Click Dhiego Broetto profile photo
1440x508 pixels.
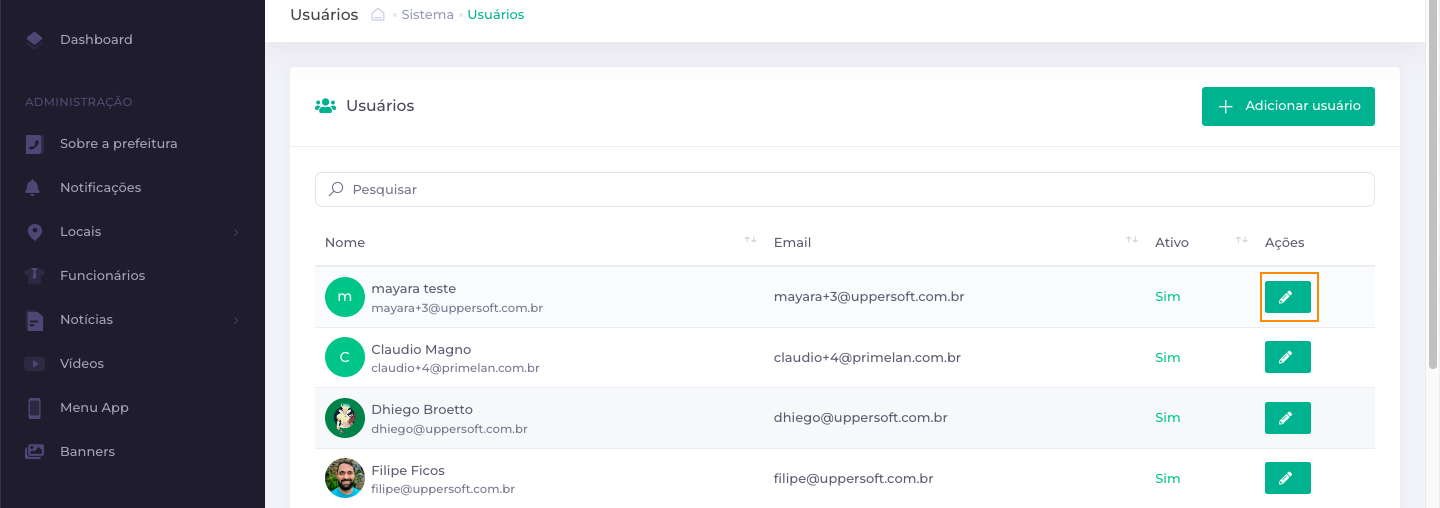click(345, 418)
